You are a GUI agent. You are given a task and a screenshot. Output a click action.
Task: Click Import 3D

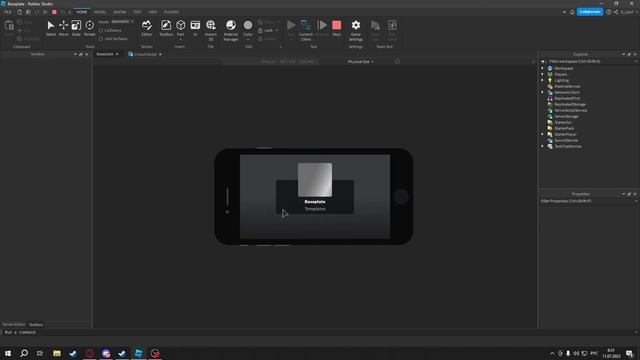point(211,30)
